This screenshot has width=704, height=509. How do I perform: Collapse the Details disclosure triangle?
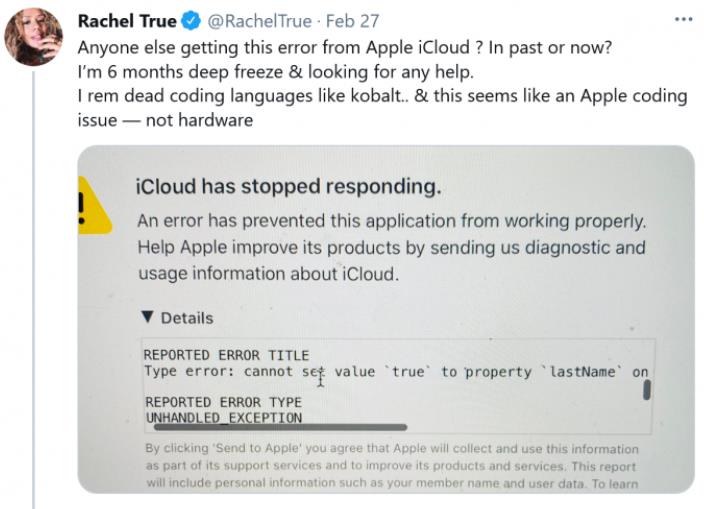[x=147, y=318]
